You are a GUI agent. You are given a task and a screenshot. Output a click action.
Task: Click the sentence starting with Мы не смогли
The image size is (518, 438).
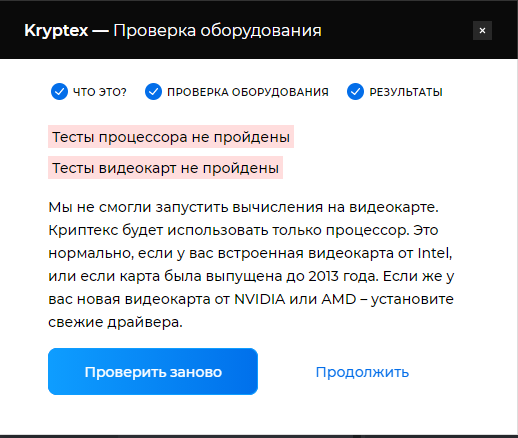[x=243, y=207]
